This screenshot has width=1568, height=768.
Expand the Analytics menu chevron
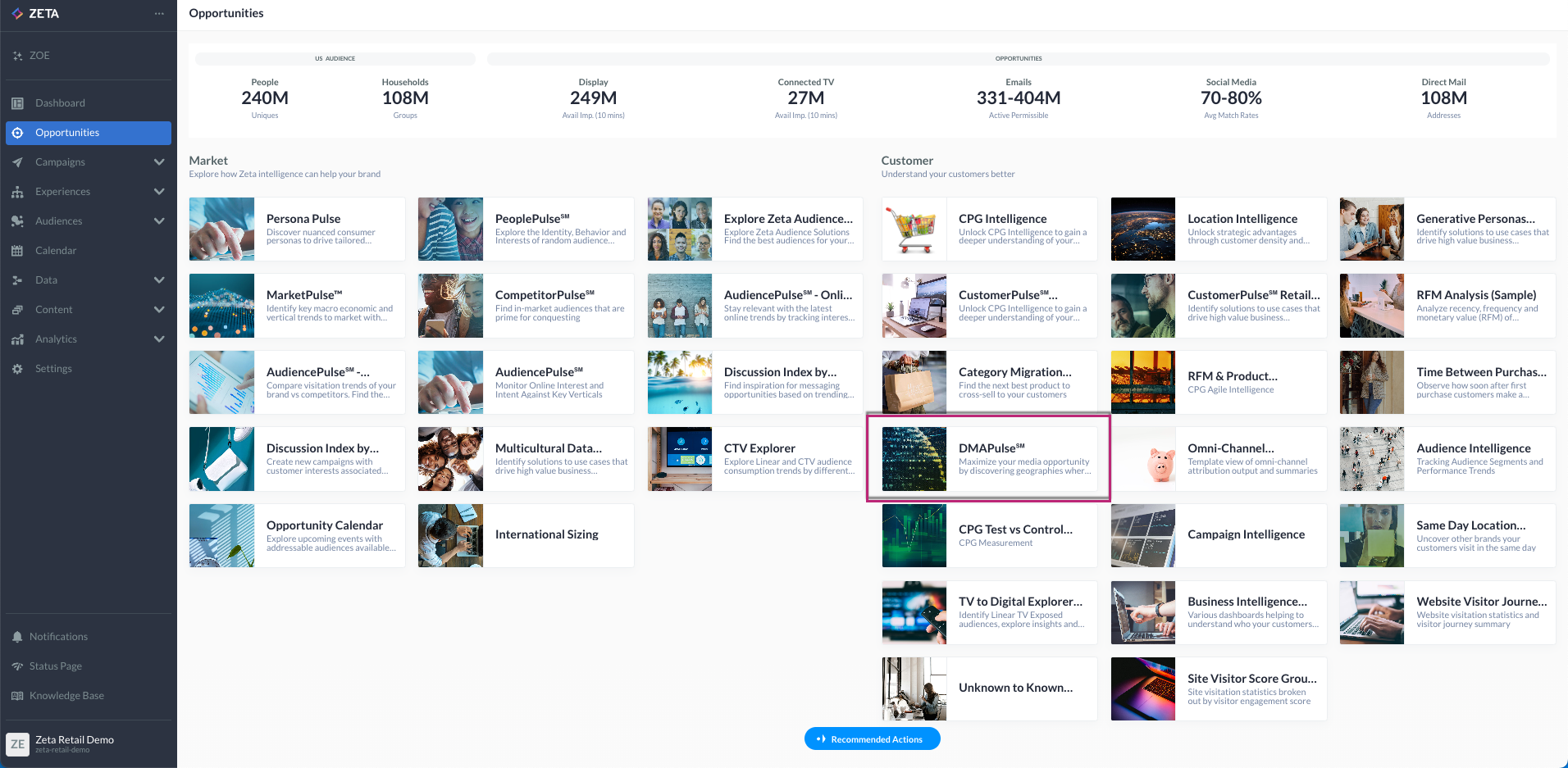tap(159, 339)
